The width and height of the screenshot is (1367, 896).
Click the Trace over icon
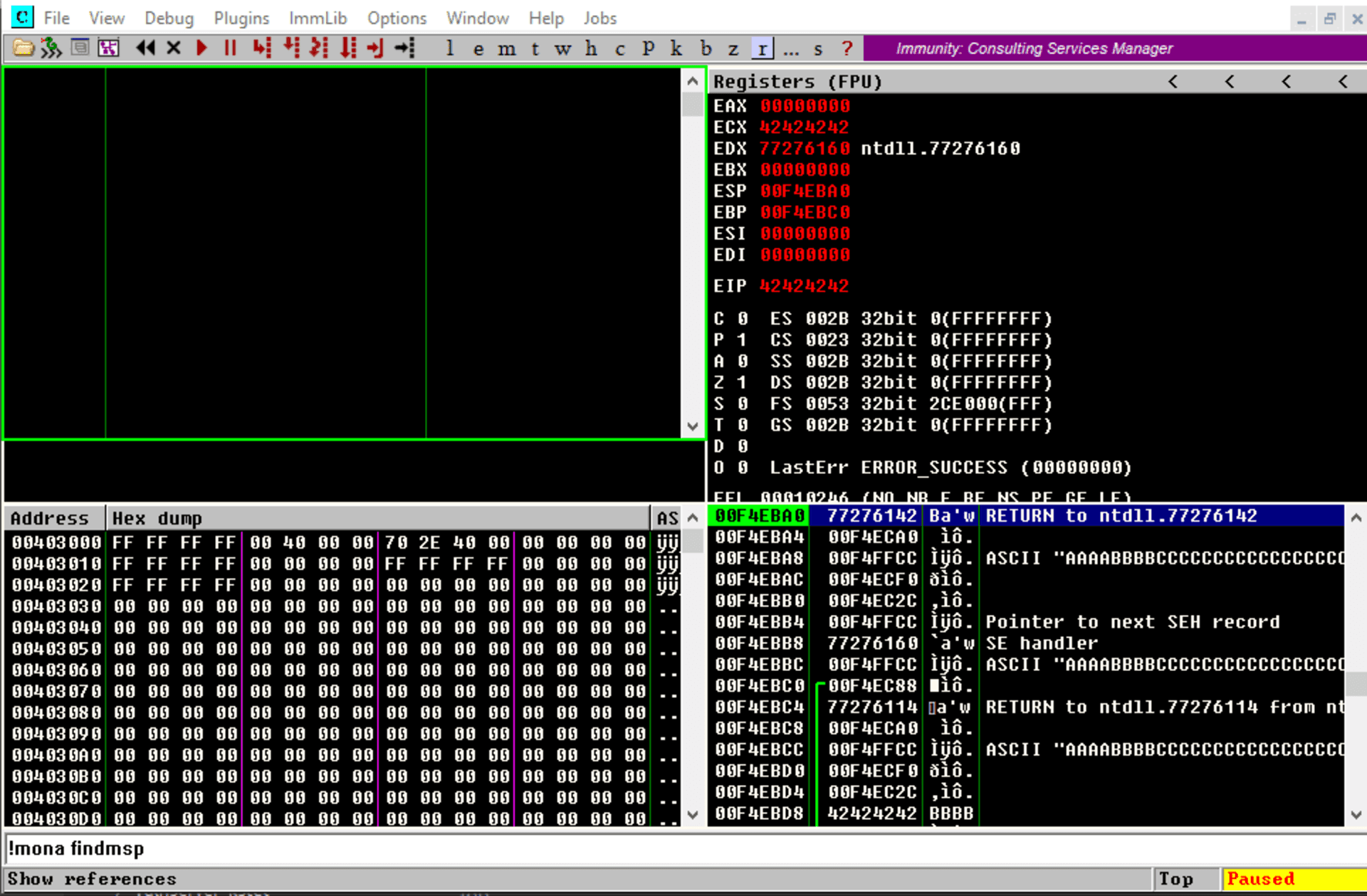point(348,48)
